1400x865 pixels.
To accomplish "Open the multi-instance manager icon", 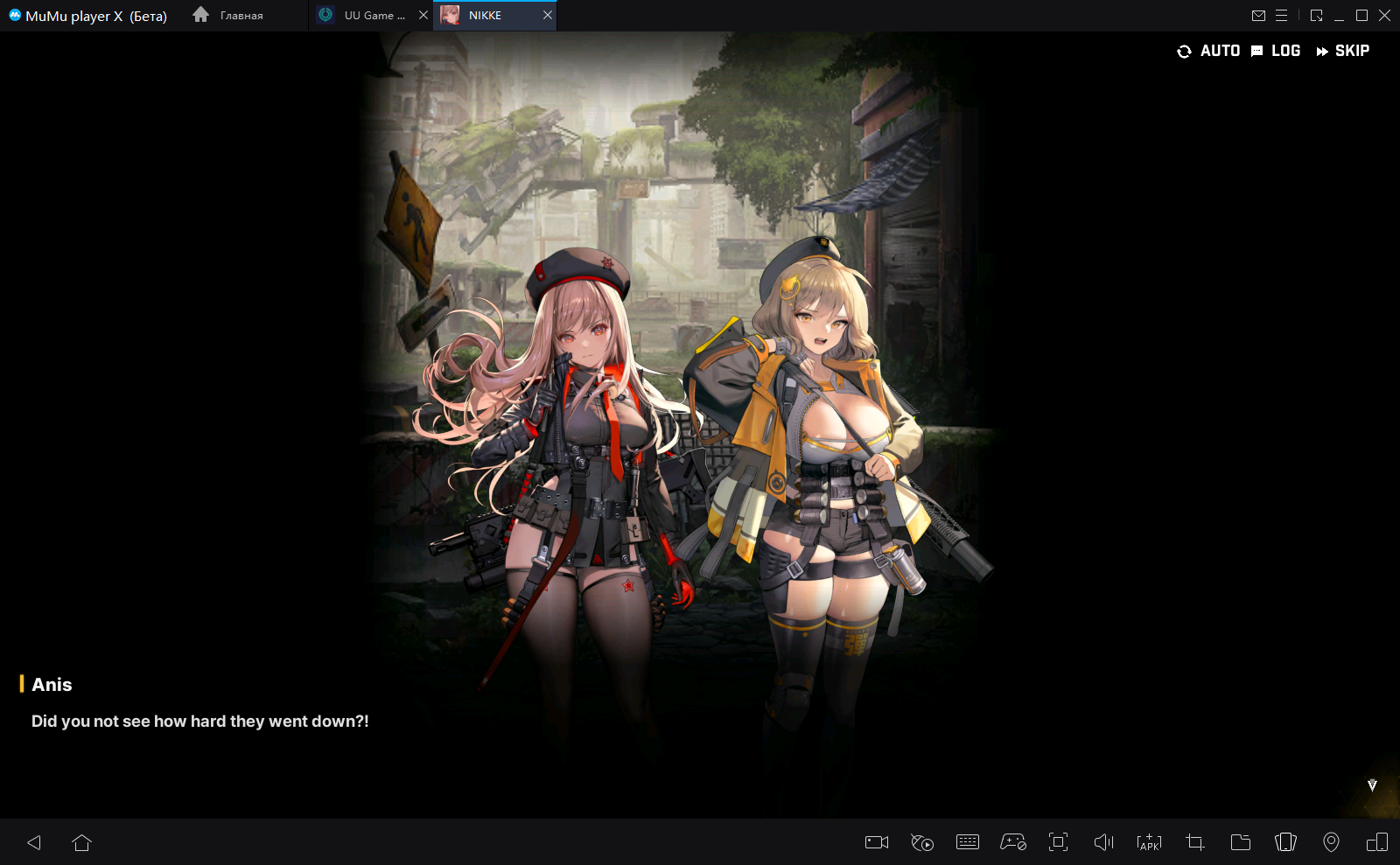I will 1376,842.
